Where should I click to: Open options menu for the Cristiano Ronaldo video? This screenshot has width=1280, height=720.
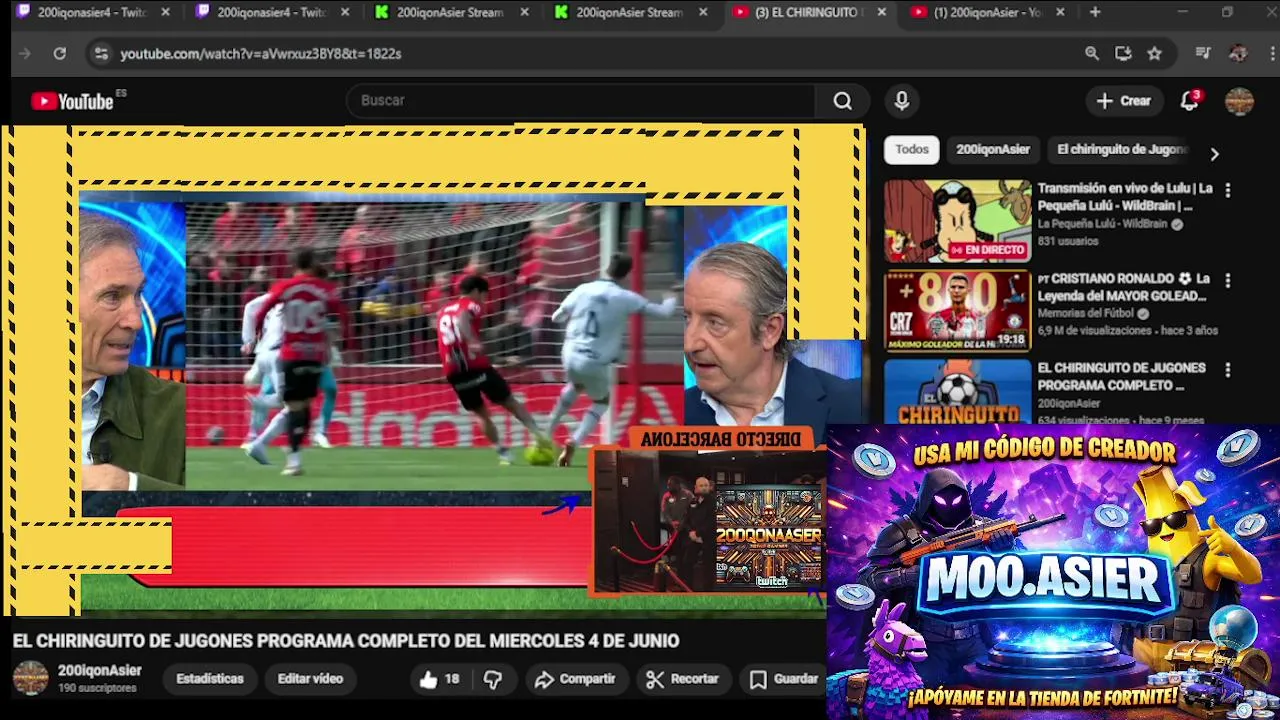click(x=1227, y=281)
